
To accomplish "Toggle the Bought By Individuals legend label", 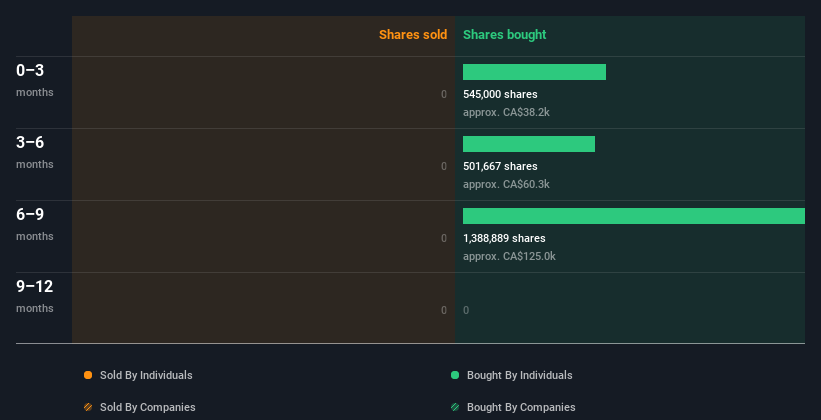I will pos(519,375).
